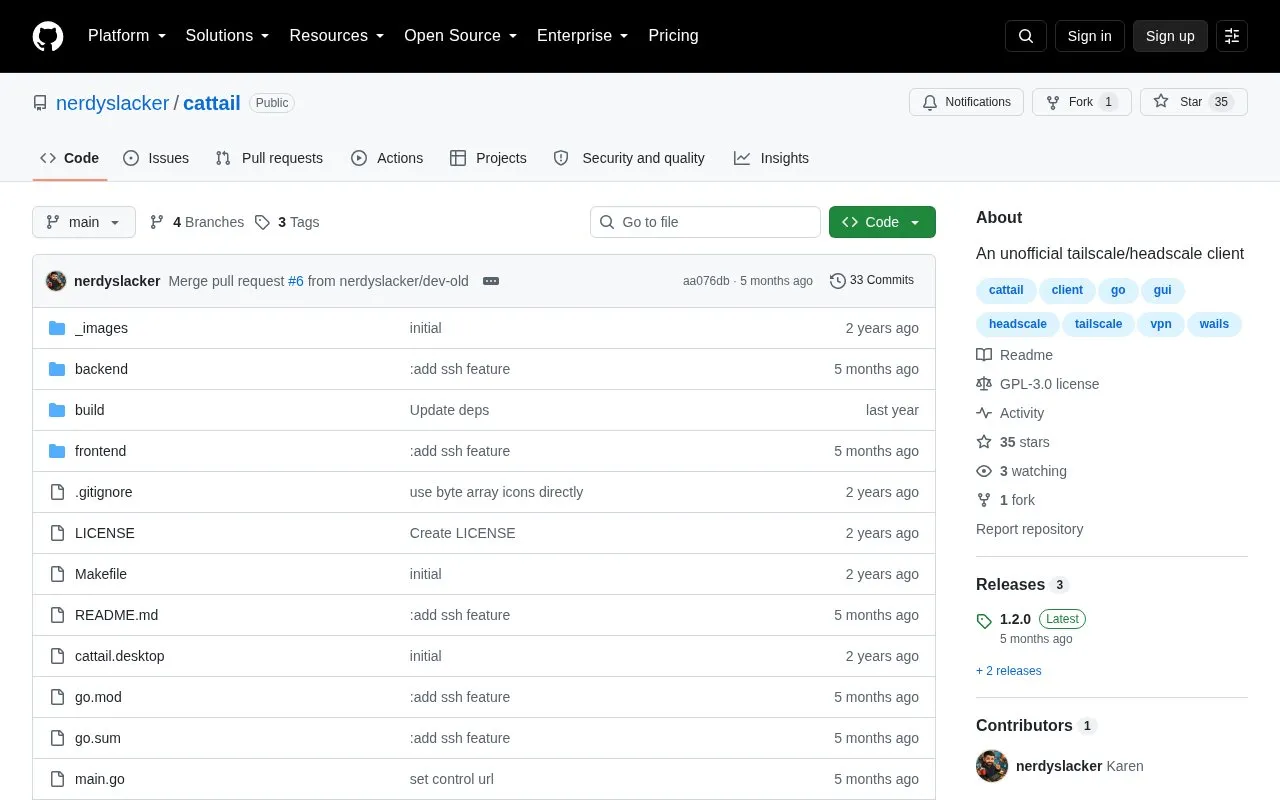Open the green Code dropdown button
This screenshot has width=1280, height=800.
(882, 222)
